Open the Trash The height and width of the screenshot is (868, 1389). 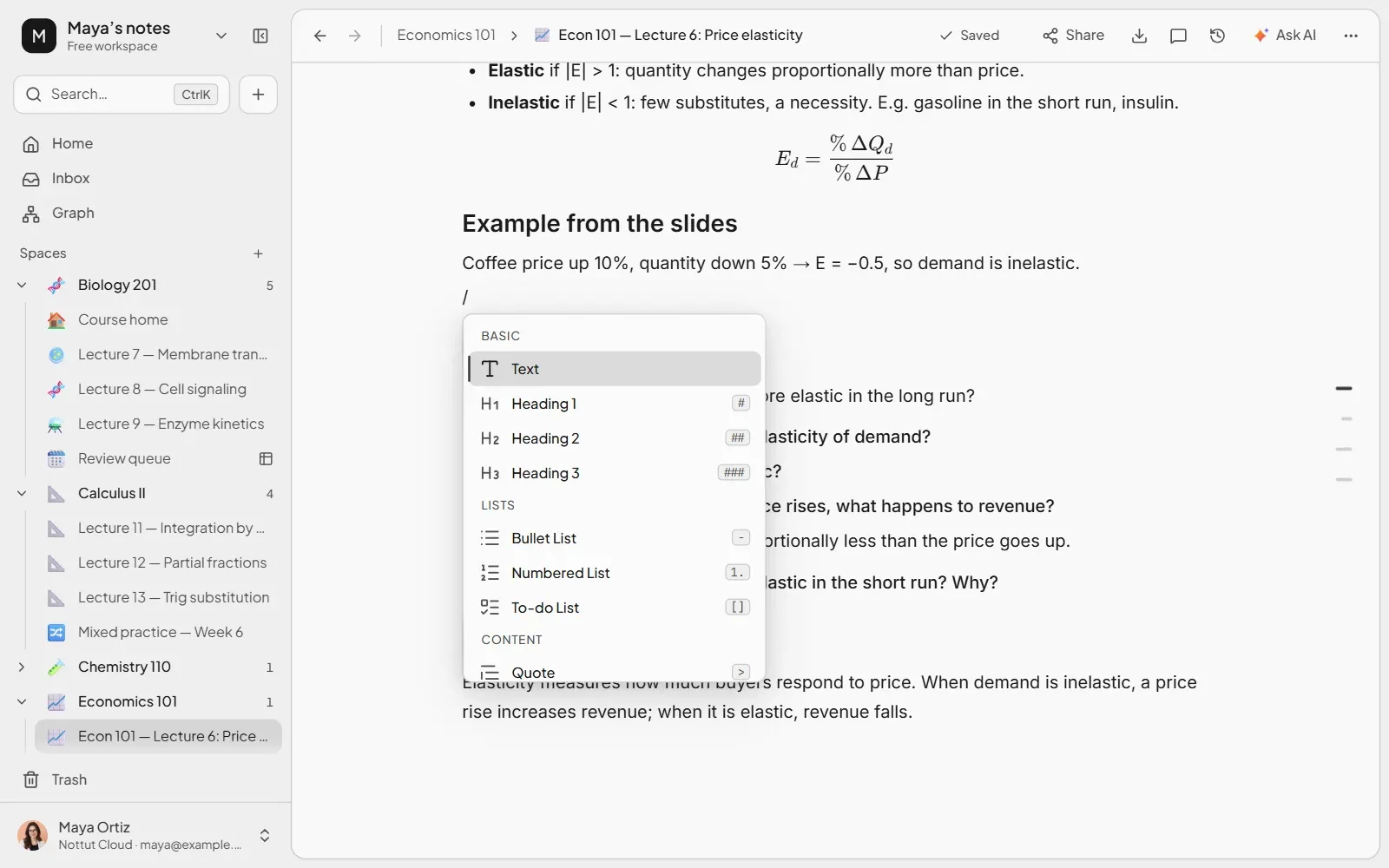[145, 779]
